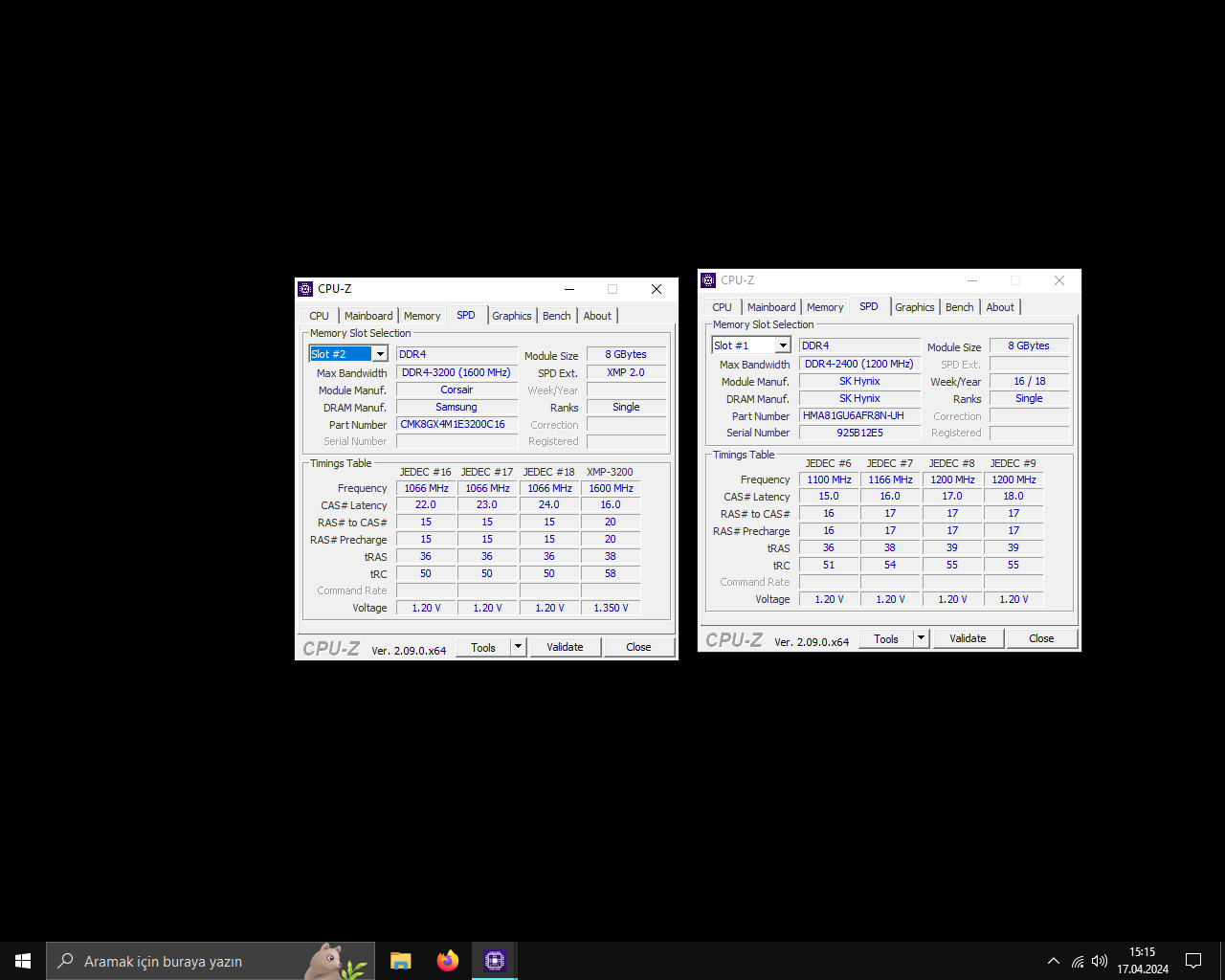The image size is (1225, 980).
Task: Open the Mainboard tab in the Slot #1 window
Action: pos(771,307)
